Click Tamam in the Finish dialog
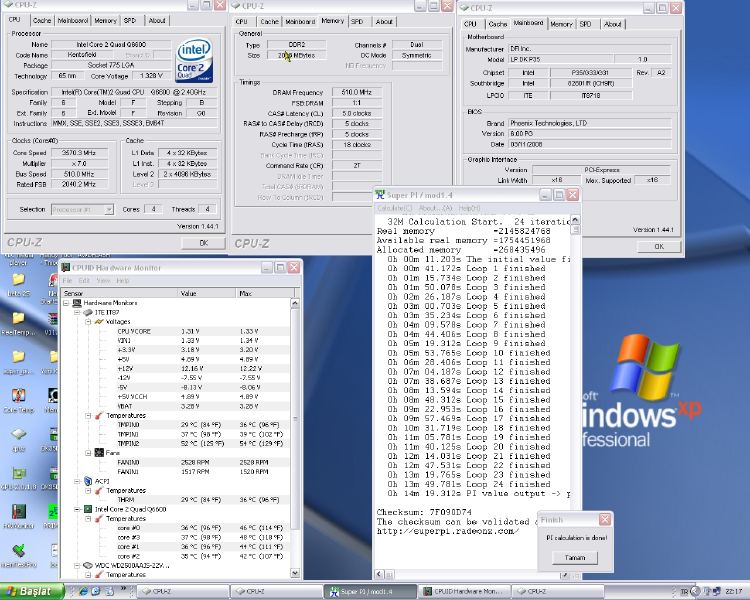 click(x=574, y=558)
